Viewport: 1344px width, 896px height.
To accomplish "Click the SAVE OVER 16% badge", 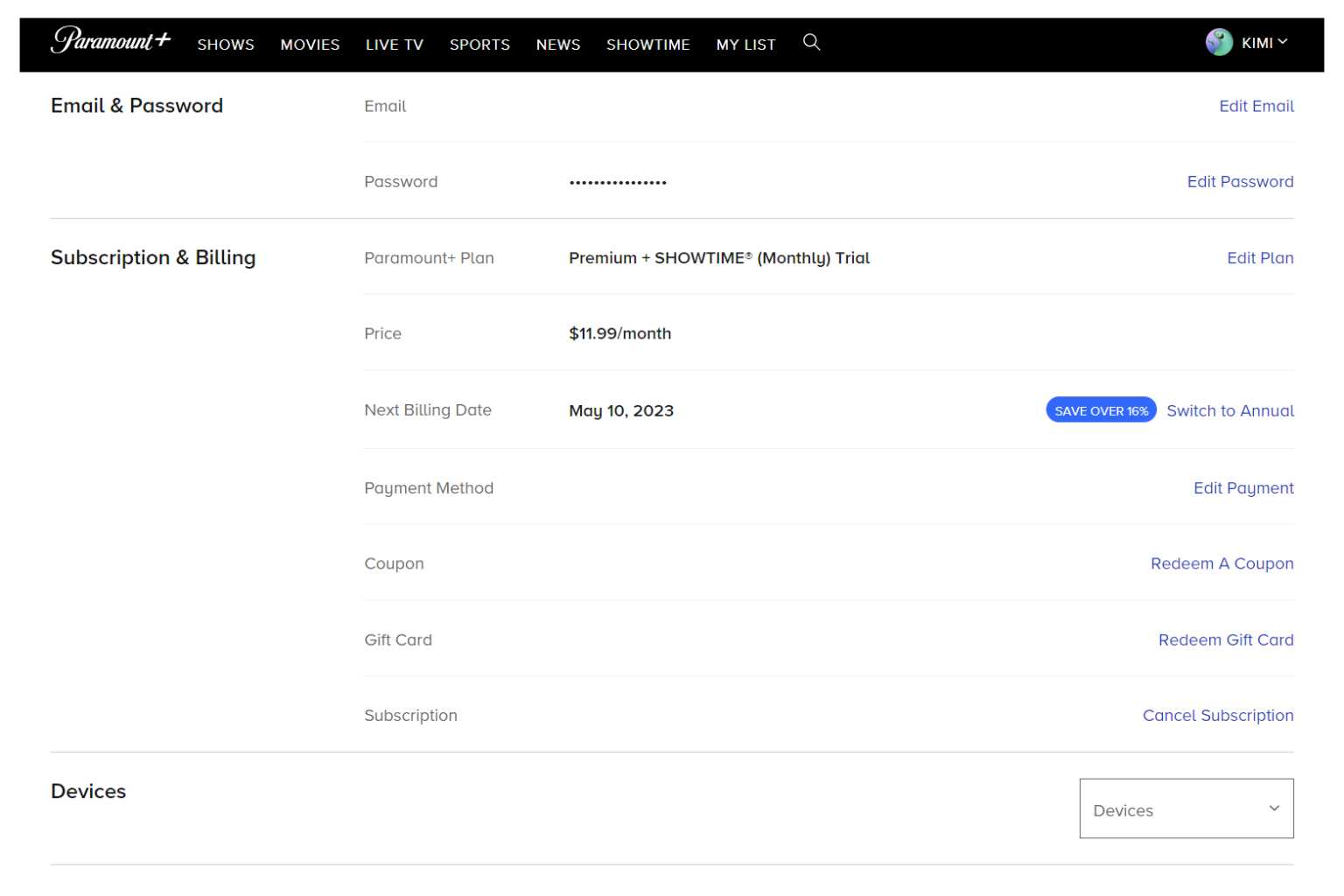I will click(x=1101, y=409).
